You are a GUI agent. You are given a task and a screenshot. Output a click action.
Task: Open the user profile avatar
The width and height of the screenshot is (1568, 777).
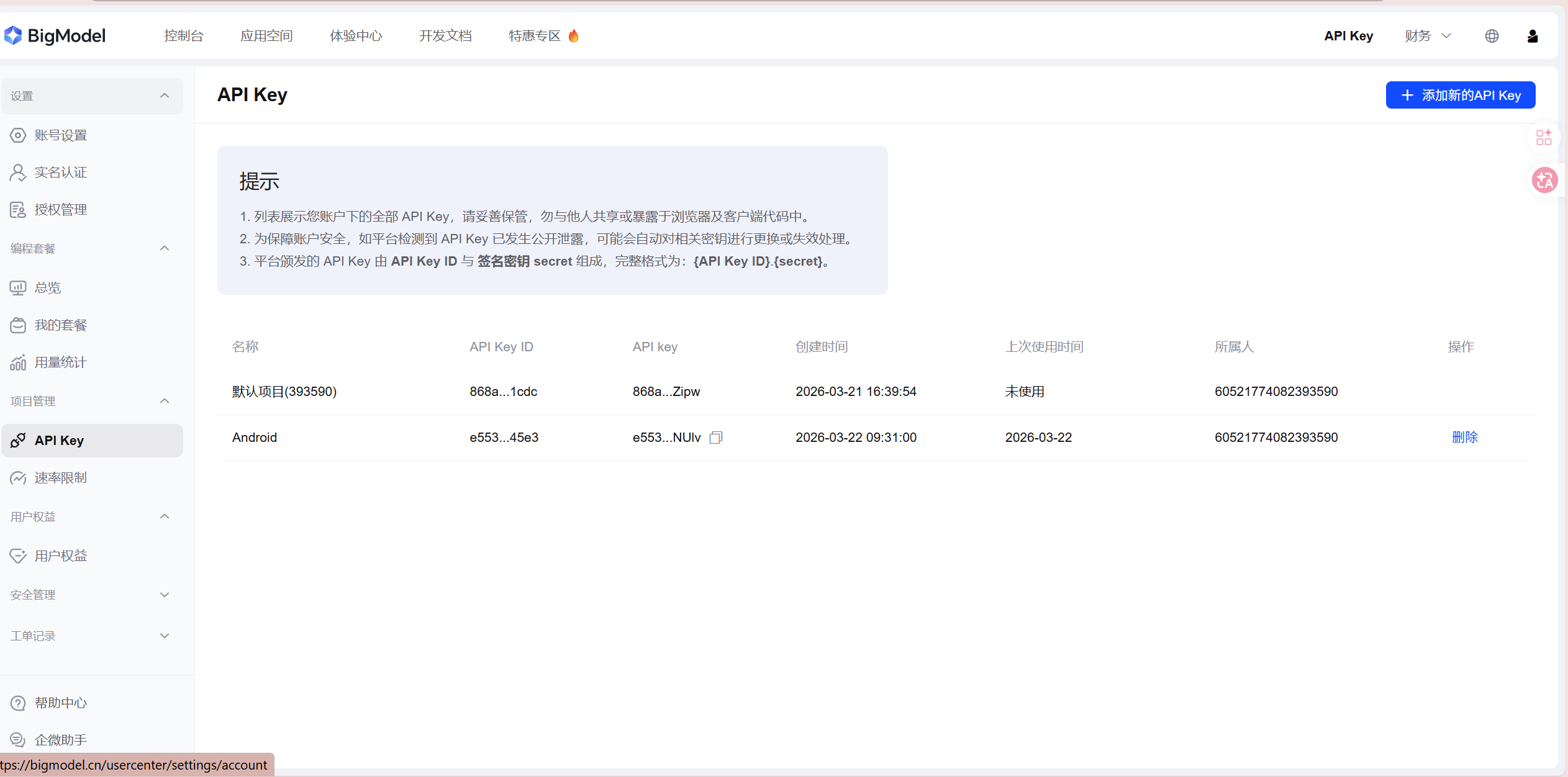coord(1533,36)
